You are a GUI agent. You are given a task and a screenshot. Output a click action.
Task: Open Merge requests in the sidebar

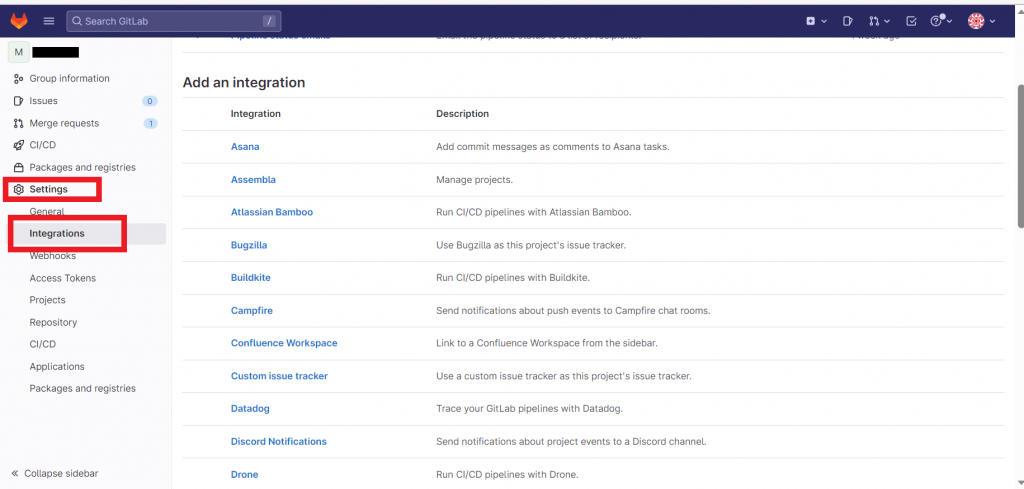[64, 123]
